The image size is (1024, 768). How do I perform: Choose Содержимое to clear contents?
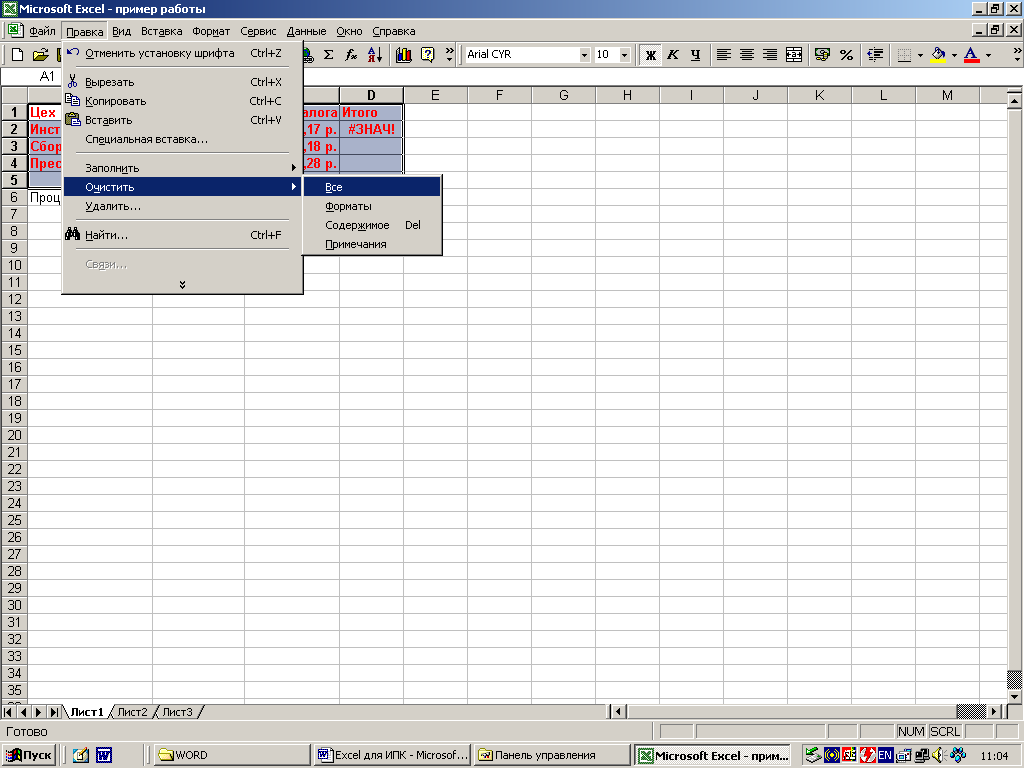[372, 225]
